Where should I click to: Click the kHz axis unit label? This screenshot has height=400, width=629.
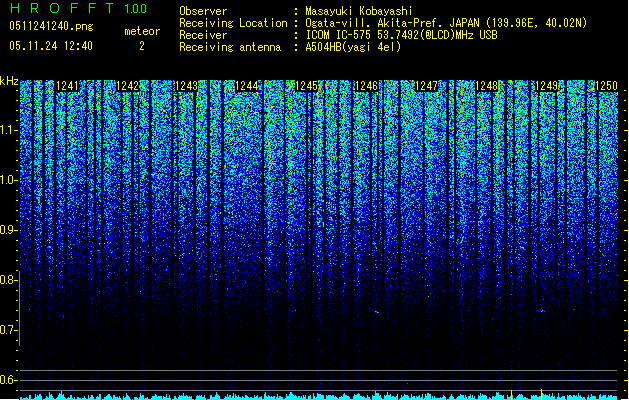coord(9,81)
